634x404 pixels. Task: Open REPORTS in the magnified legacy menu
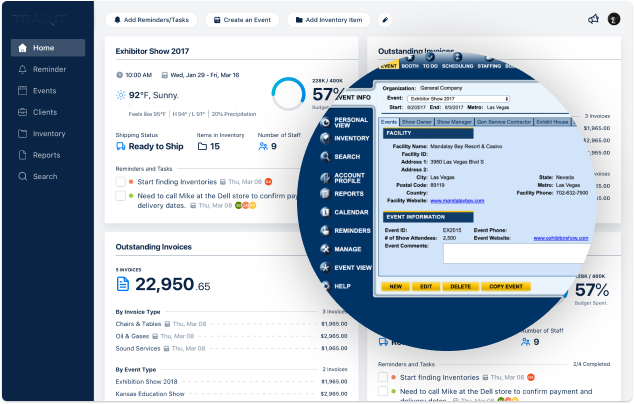click(x=342, y=194)
